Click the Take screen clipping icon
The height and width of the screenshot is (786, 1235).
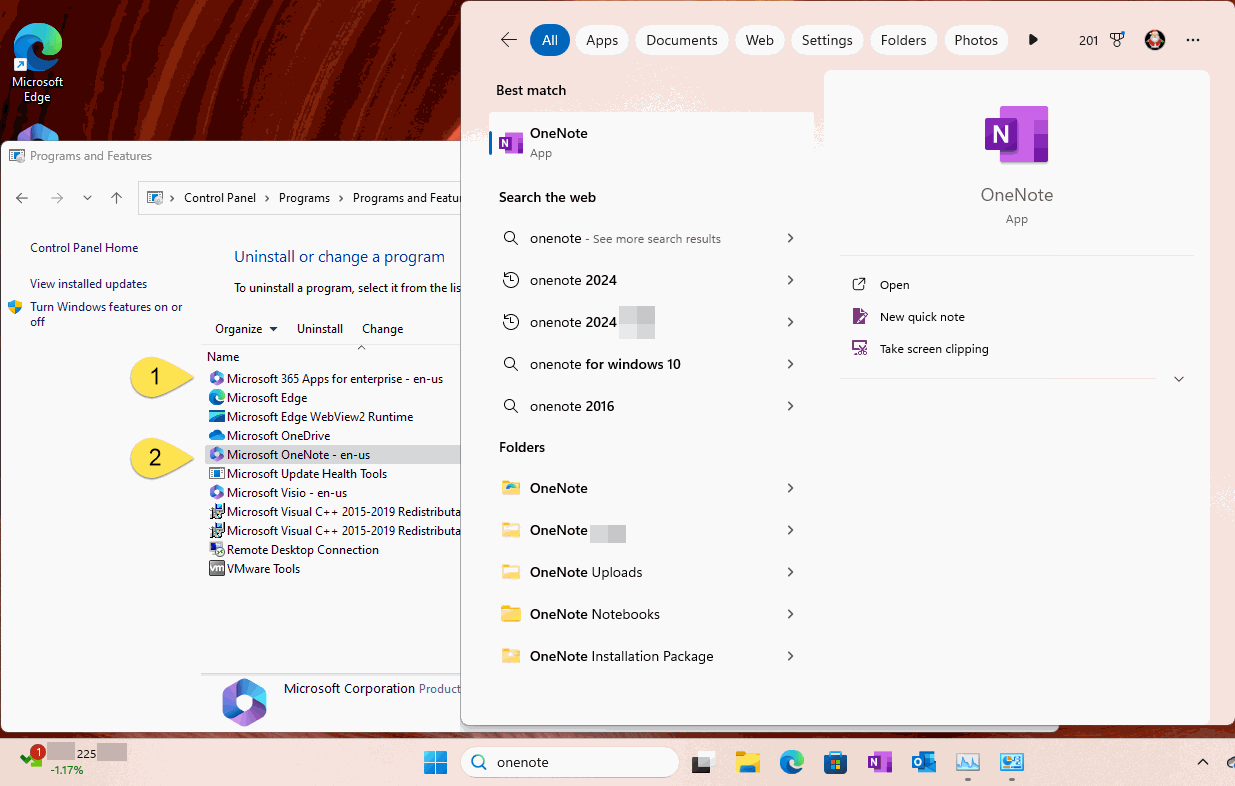click(859, 348)
